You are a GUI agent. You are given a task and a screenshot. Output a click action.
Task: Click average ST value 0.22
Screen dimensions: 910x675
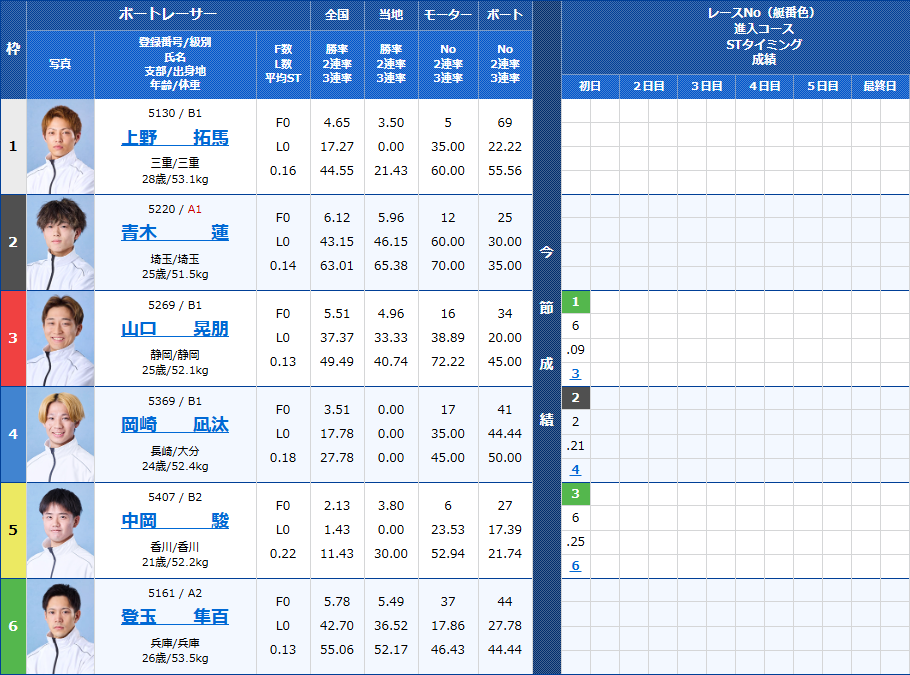coord(283,554)
